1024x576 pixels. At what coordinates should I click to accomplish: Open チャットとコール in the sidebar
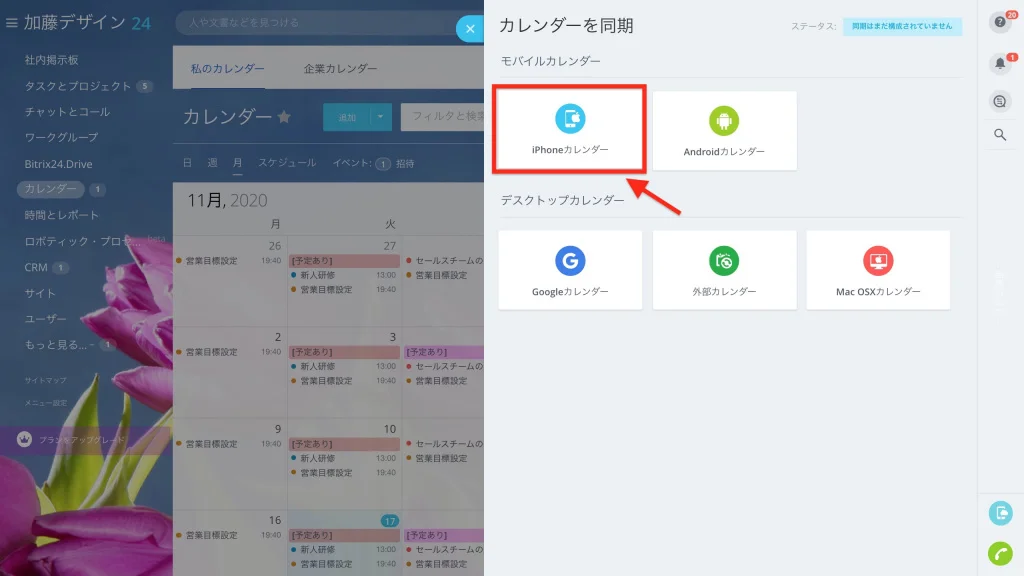pyautogui.click(x=67, y=112)
